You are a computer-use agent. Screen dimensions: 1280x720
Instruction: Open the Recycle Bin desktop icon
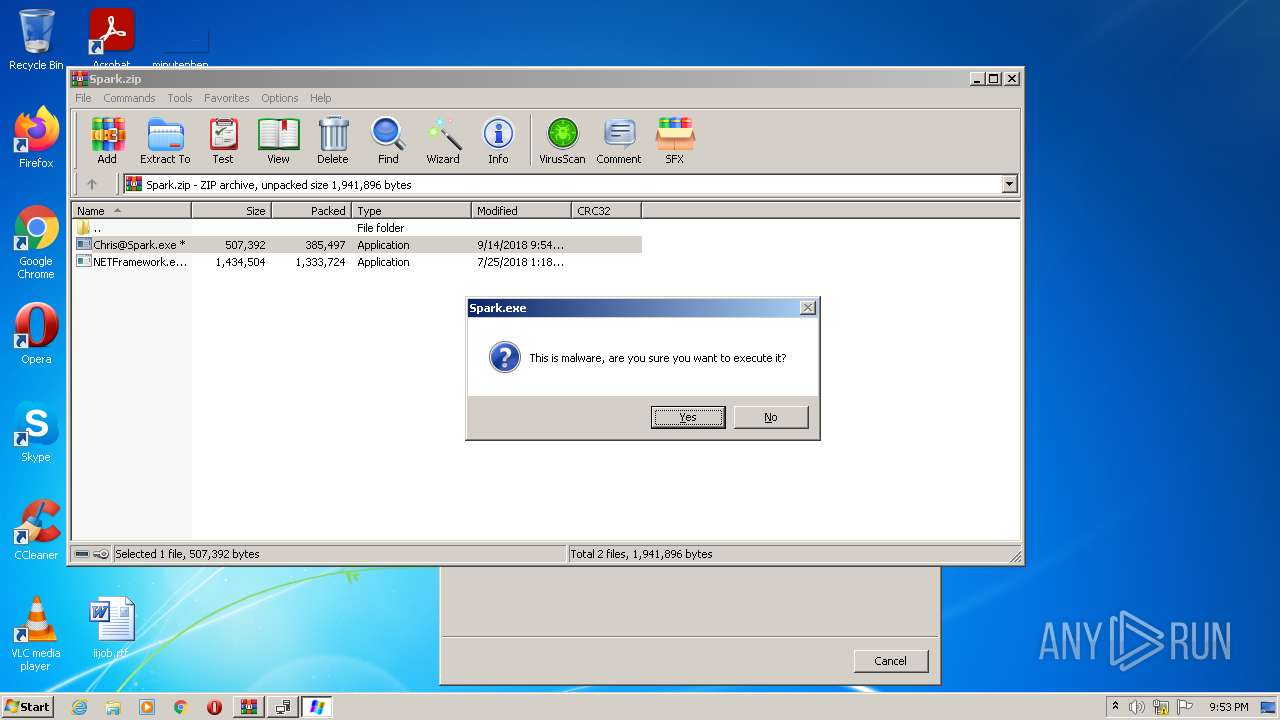pos(36,40)
